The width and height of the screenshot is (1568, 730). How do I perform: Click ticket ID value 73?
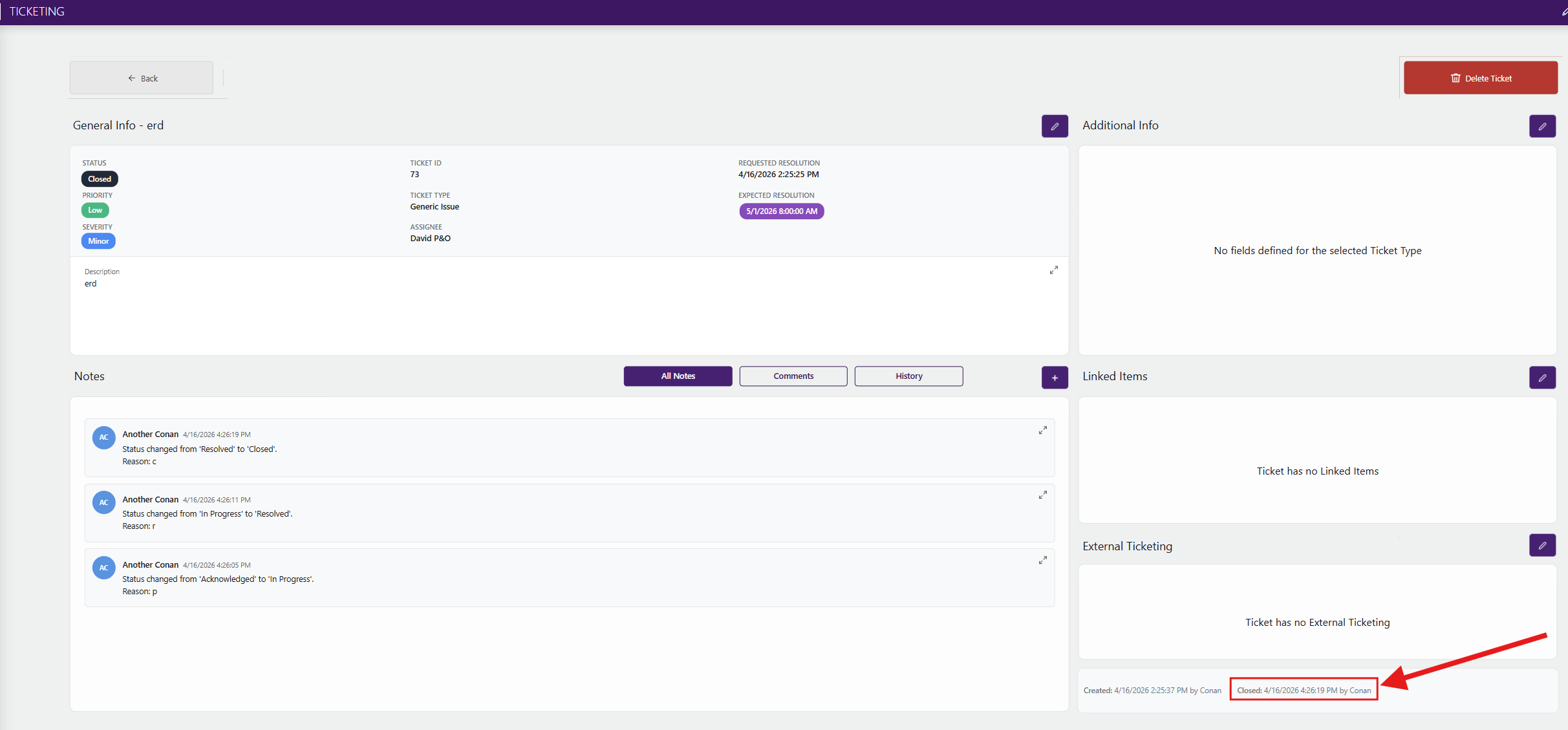pyautogui.click(x=414, y=175)
